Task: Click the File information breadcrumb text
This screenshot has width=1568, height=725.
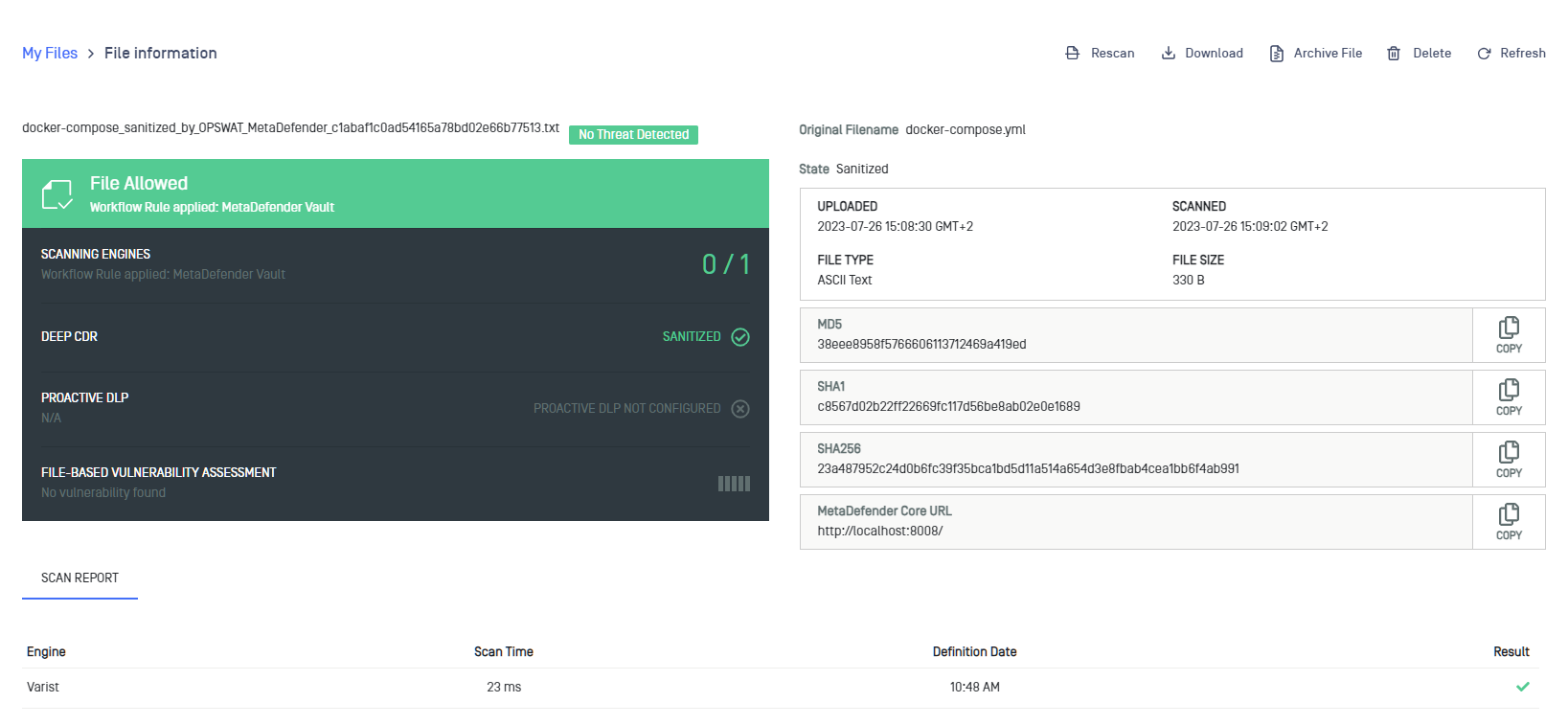Action: 161,54
